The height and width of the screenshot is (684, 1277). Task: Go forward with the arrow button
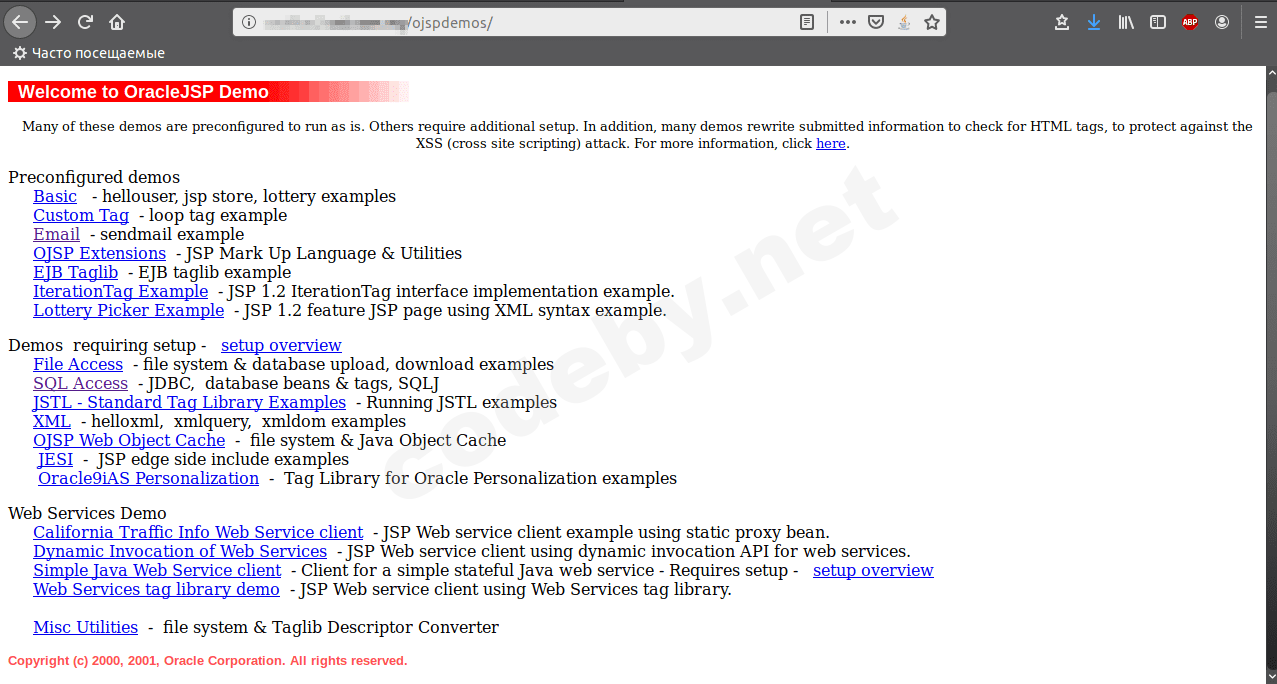pos(53,22)
